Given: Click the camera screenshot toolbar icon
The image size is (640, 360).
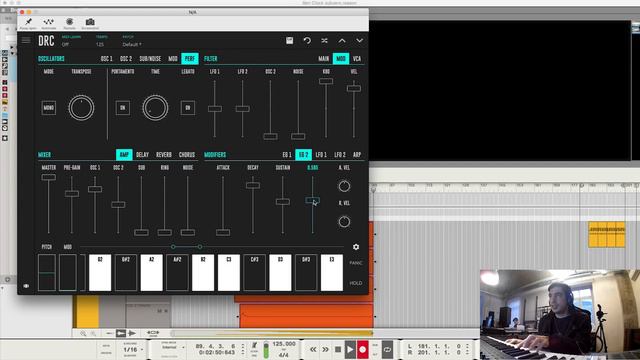Looking at the screenshot, I should [90, 22].
